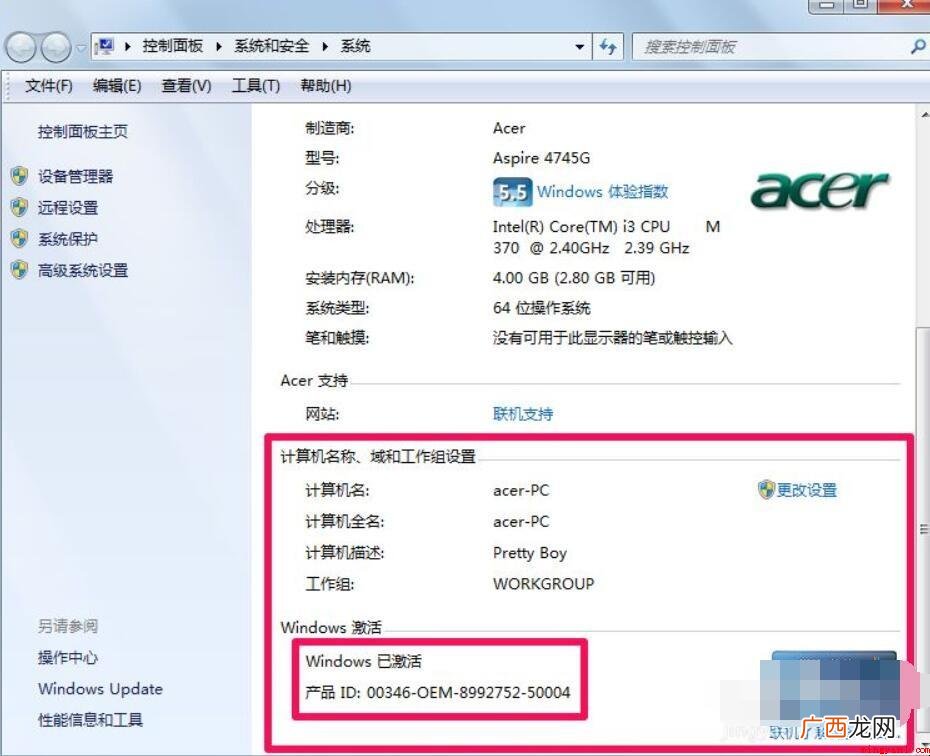Screen dimensions: 930x756
Task: Select the Aspire 4745G model text
Action: [542, 158]
